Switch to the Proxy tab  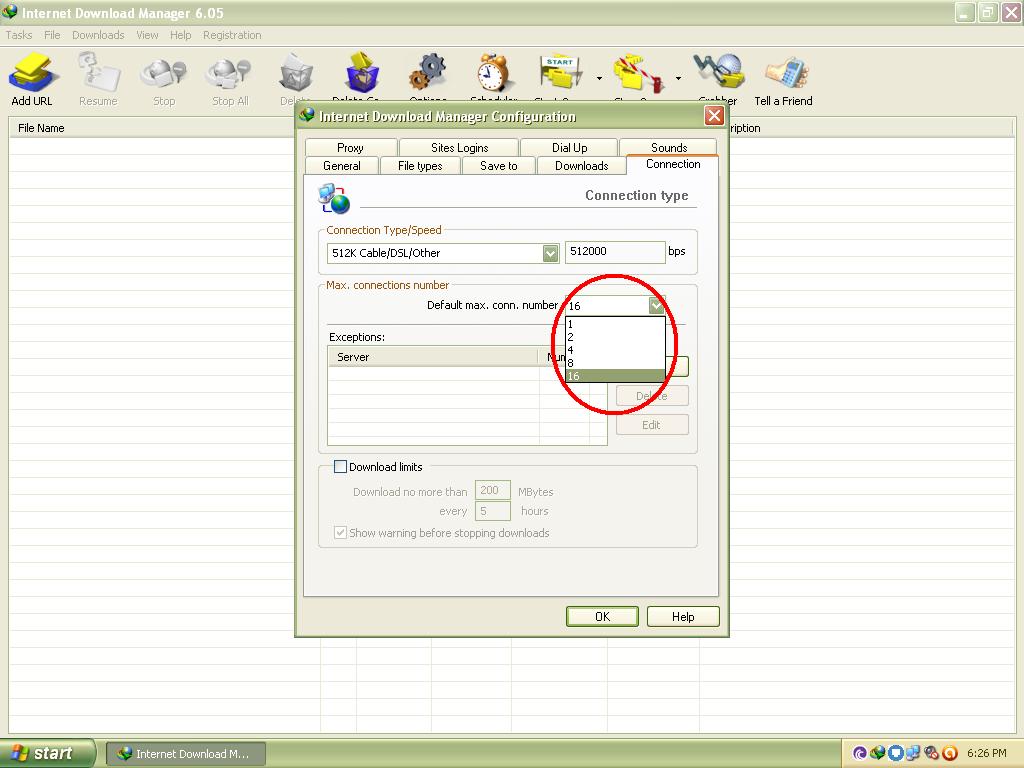351,148
